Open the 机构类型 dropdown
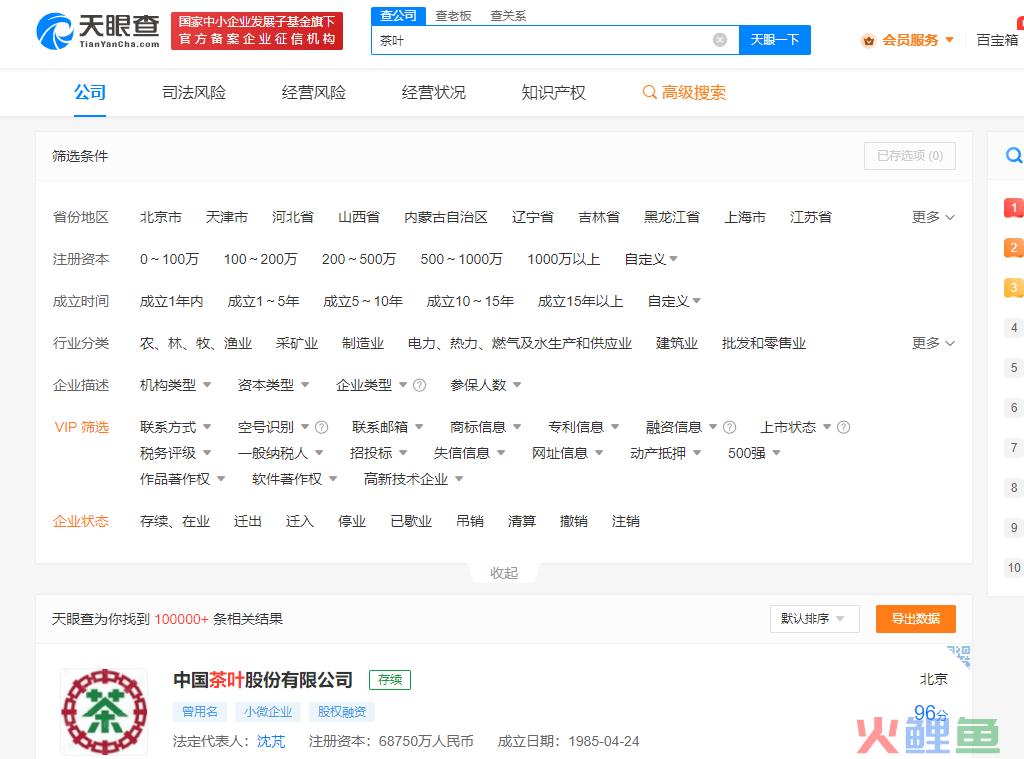 175,385
